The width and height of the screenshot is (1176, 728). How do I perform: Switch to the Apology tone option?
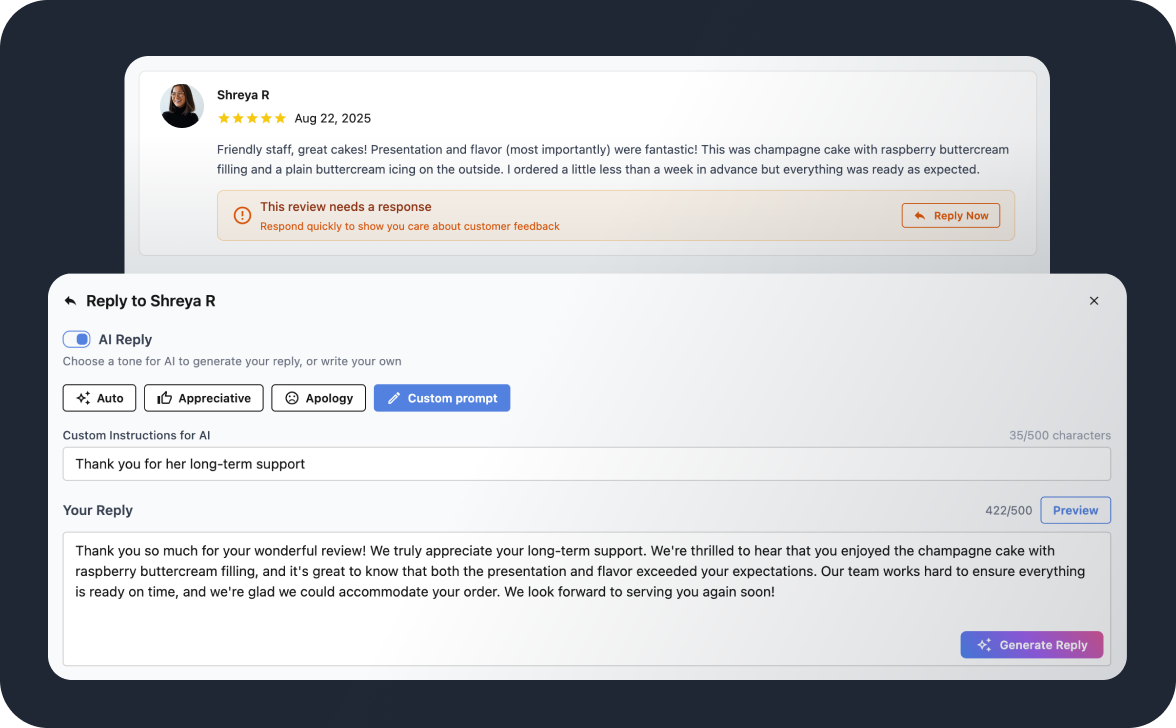(318, 398)
